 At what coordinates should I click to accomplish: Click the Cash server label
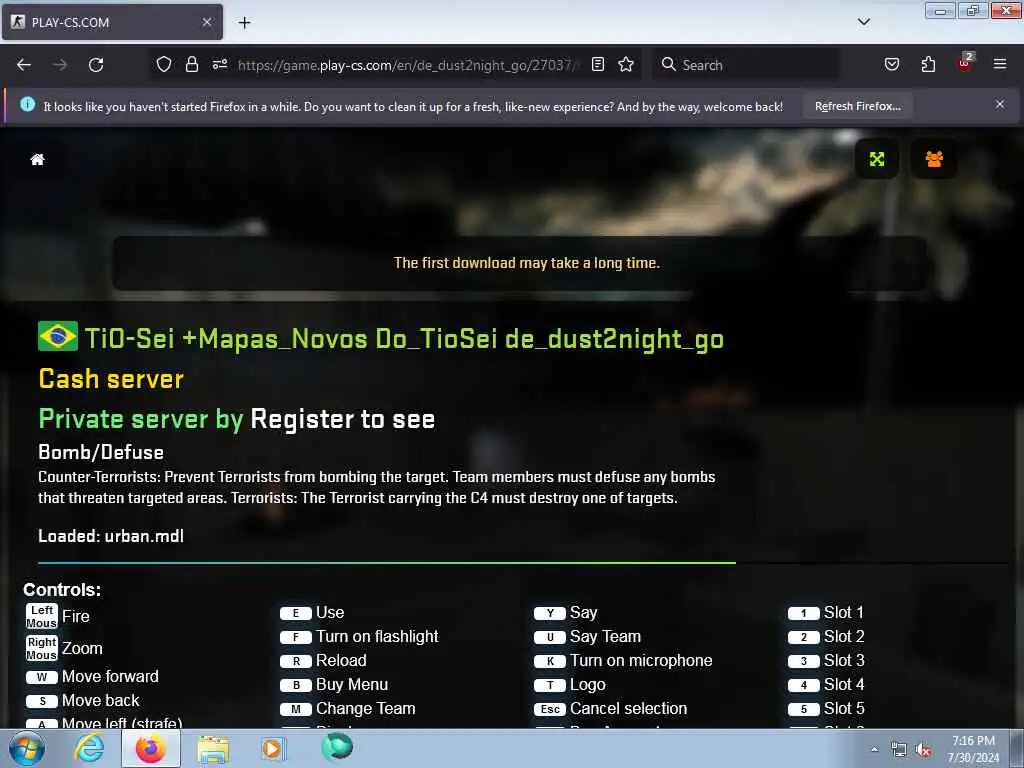tap(111, 379)
